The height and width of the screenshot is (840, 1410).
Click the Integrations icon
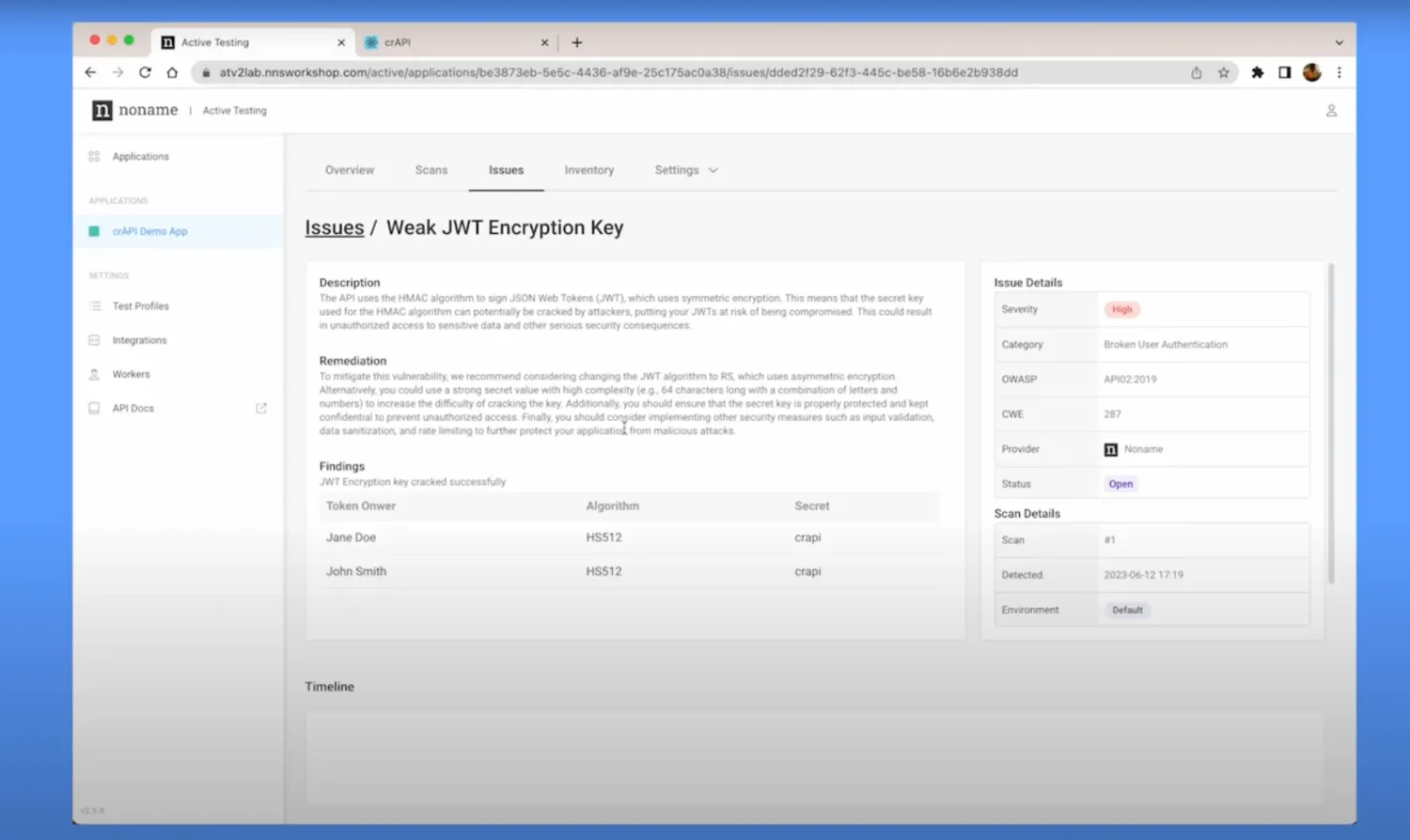[x=94, y=340]
